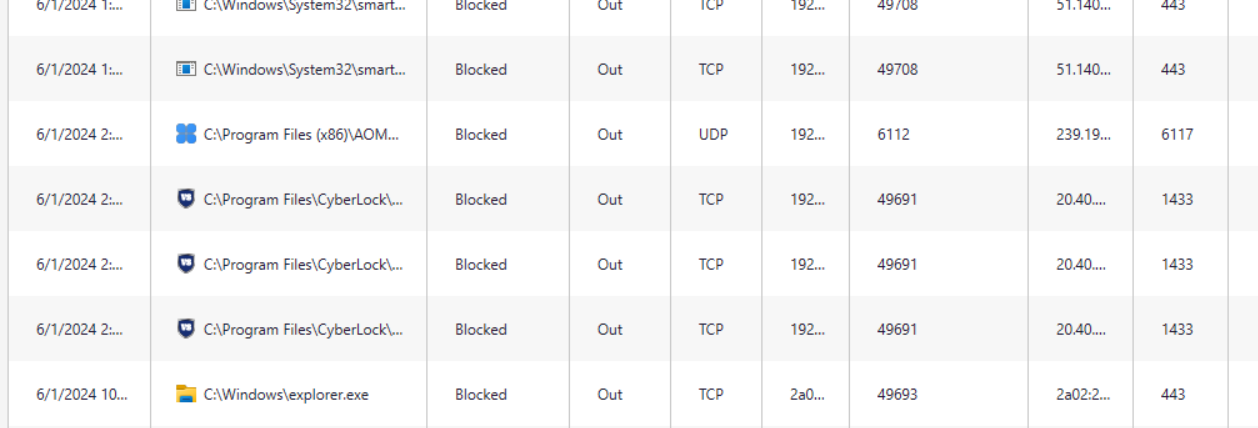
Task: Click the 239.19... remote address cell
Action: [1083, 134]
